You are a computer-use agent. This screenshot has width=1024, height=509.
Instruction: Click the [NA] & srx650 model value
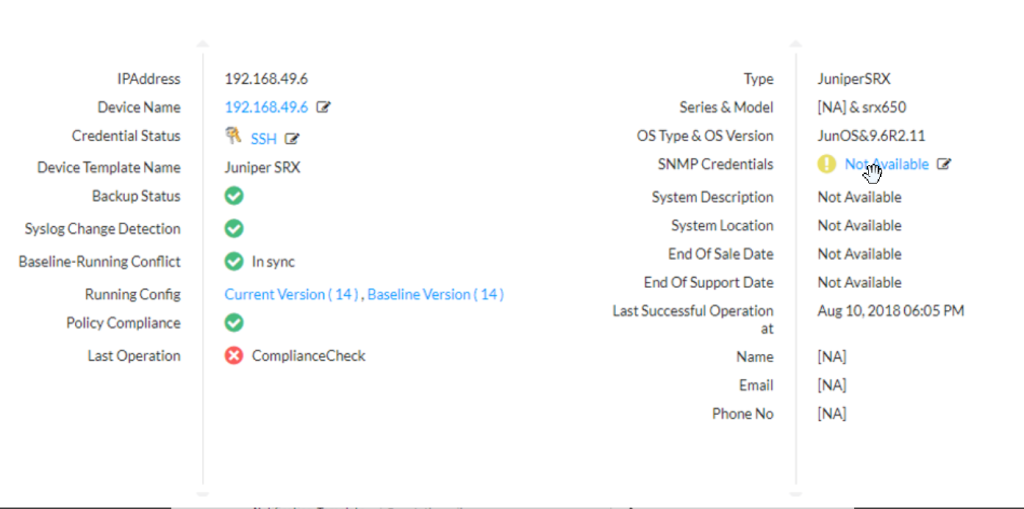[862, 107]
